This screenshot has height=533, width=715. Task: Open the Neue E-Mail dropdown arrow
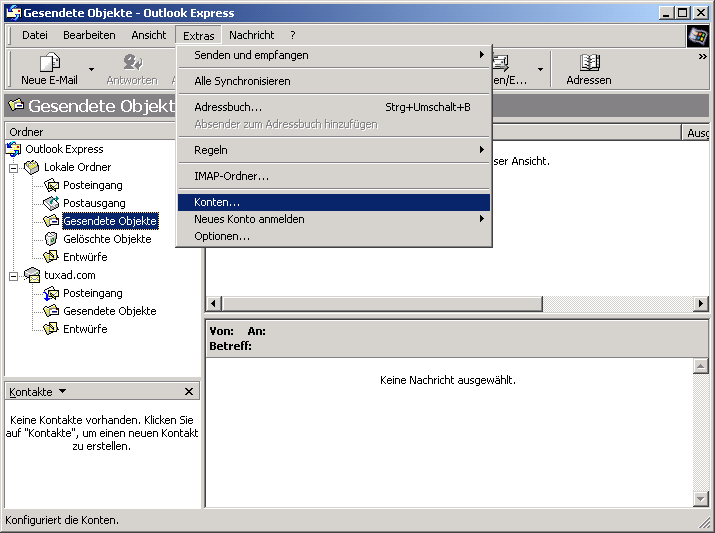tap(91, 69)
